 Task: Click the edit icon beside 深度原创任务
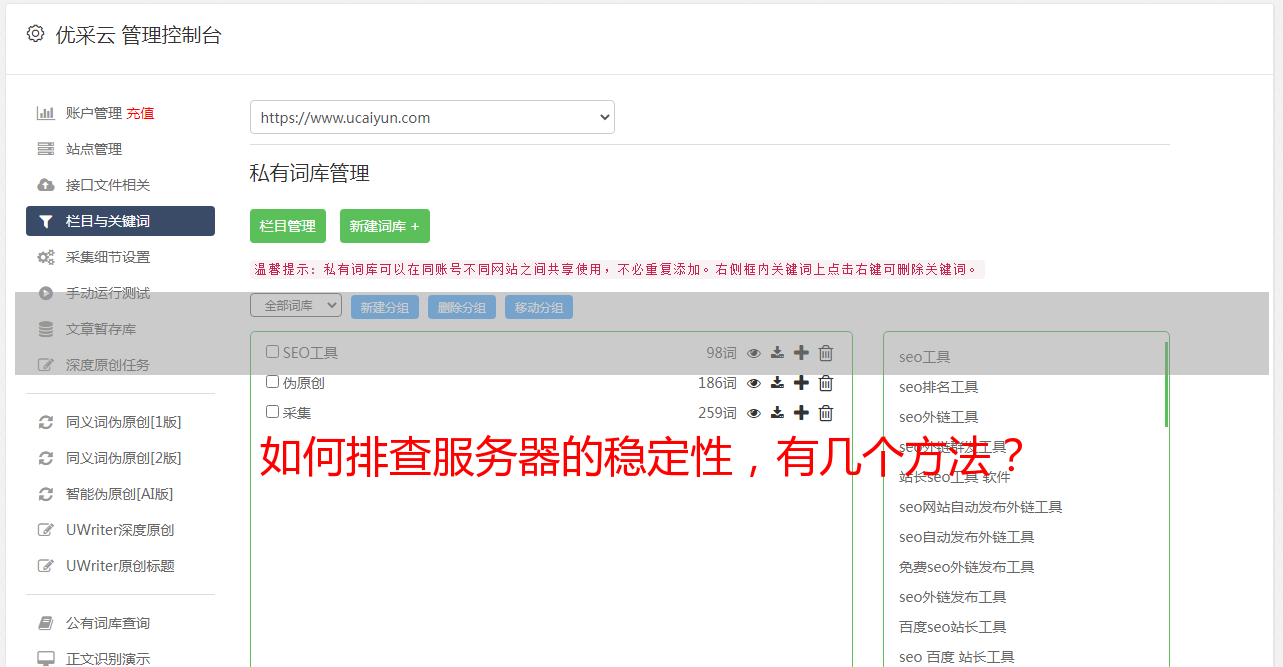(x=46, y=365)
